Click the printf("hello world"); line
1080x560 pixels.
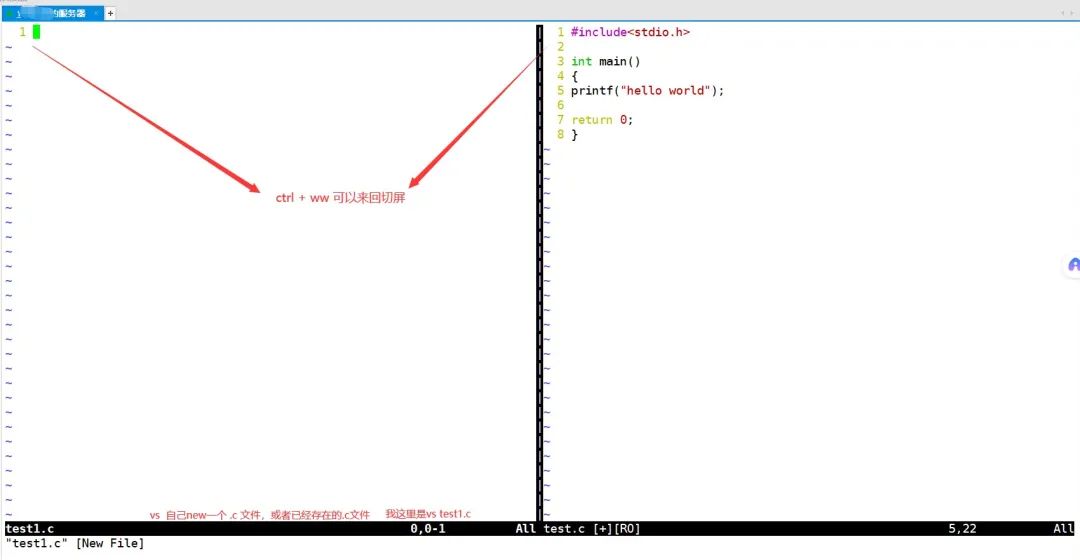[x=647, y=90]
